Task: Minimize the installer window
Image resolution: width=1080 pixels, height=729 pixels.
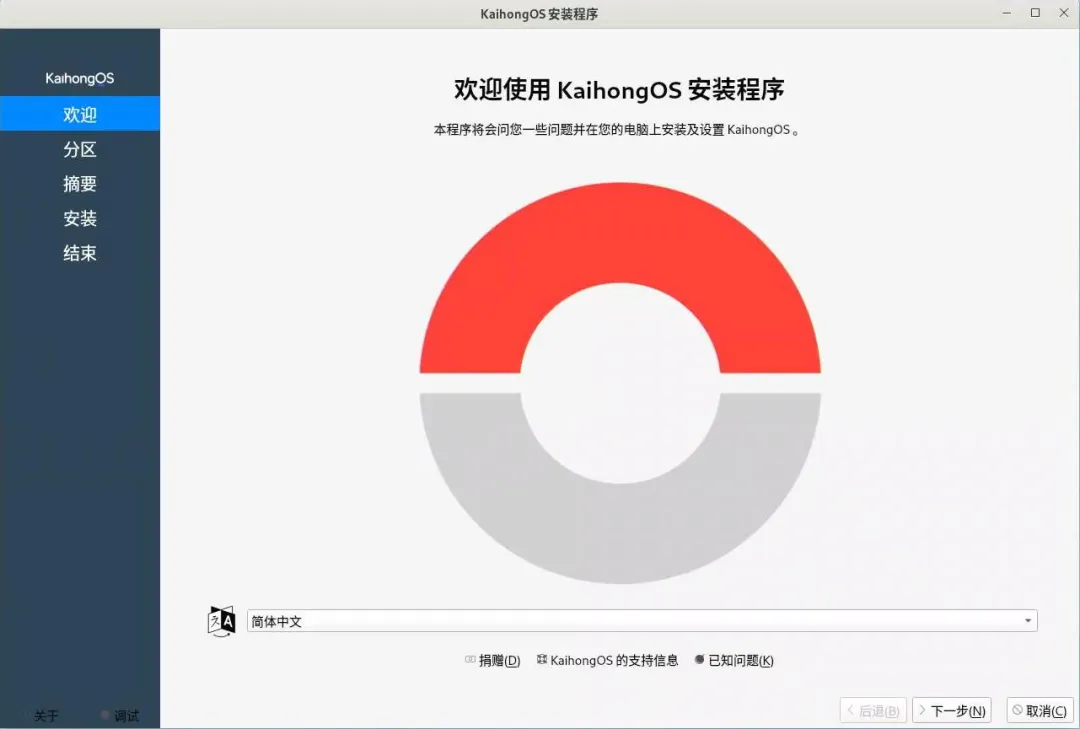Action: [1006, 13]
